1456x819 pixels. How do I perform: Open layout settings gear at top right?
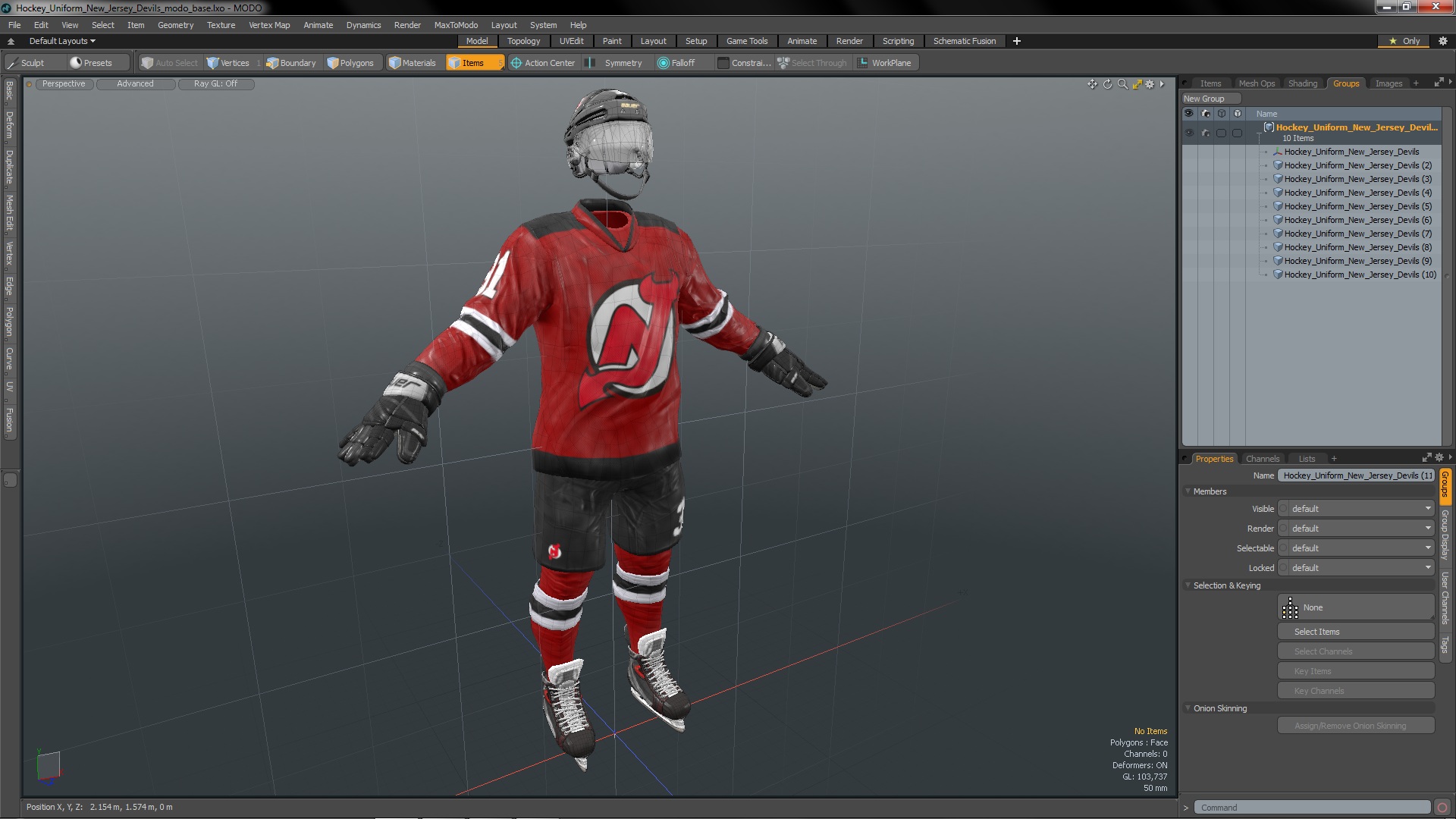coord(1442,41)
